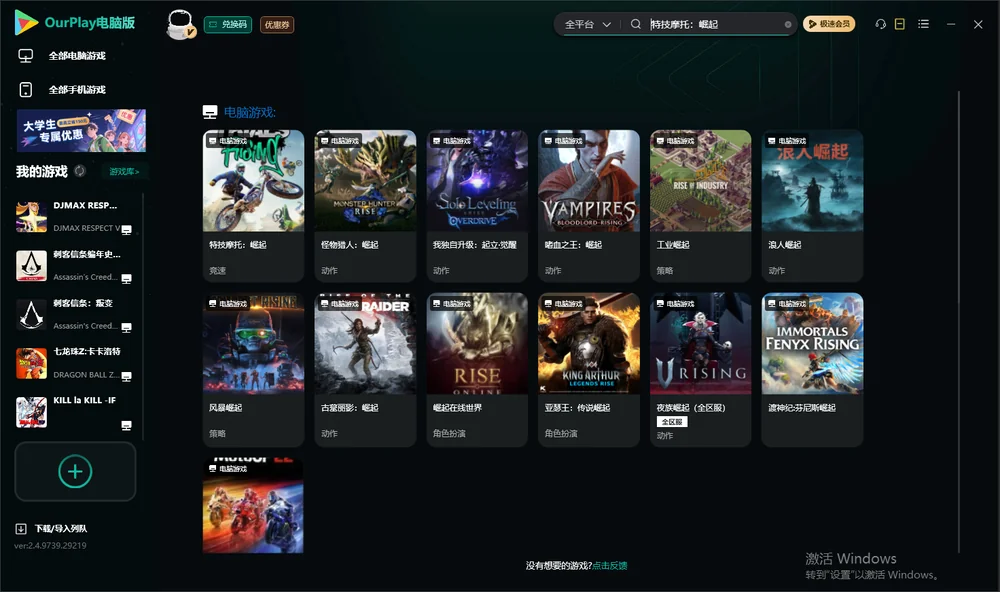This screenshot has height=592, width=1000.
Task: Open the King Arthur Legends Rise cover
Action: click(589, 344)
